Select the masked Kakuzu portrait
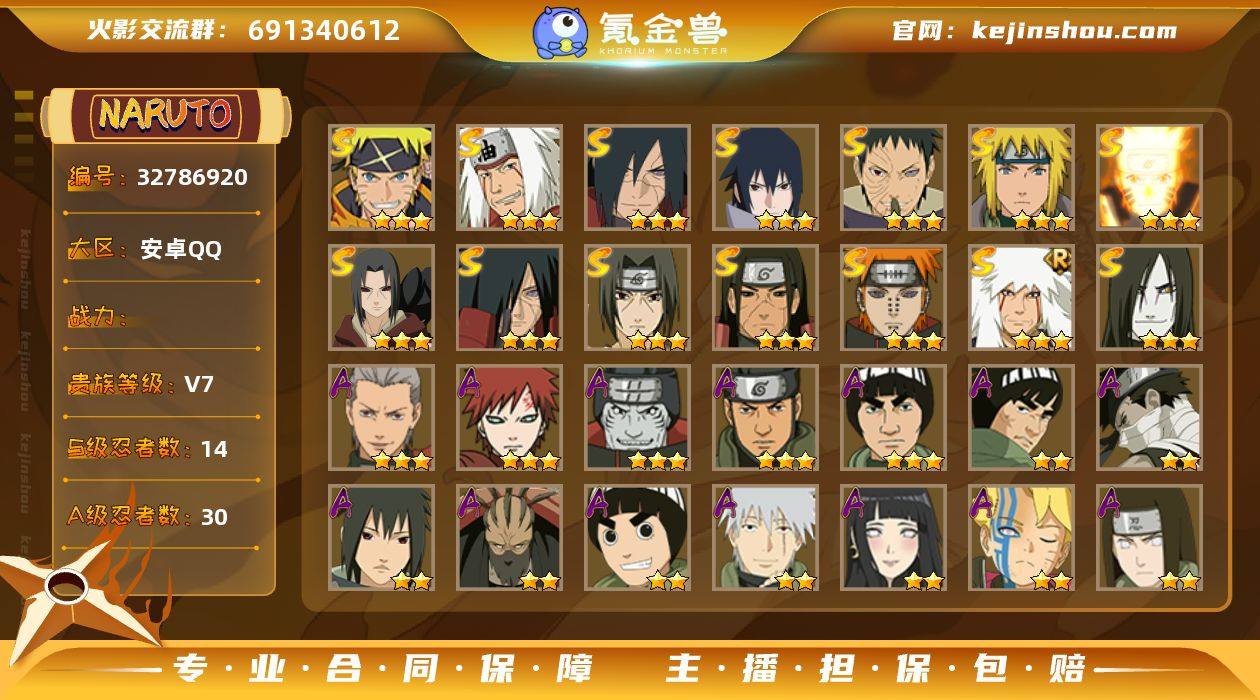This screenshot has height=700, width=1260. 509,538
